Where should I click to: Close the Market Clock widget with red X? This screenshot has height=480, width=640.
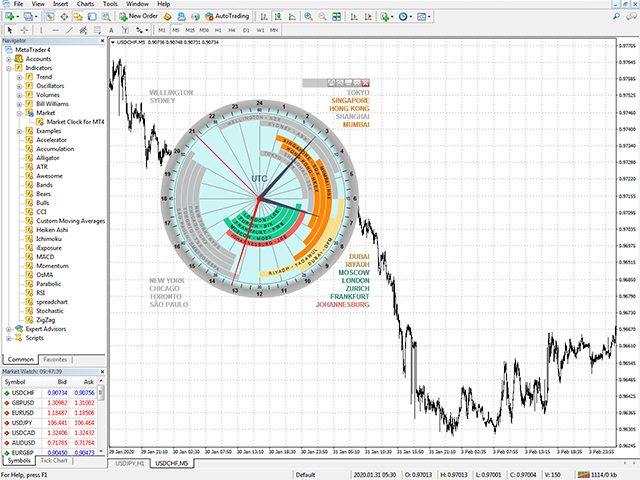(x=365, y=83)
